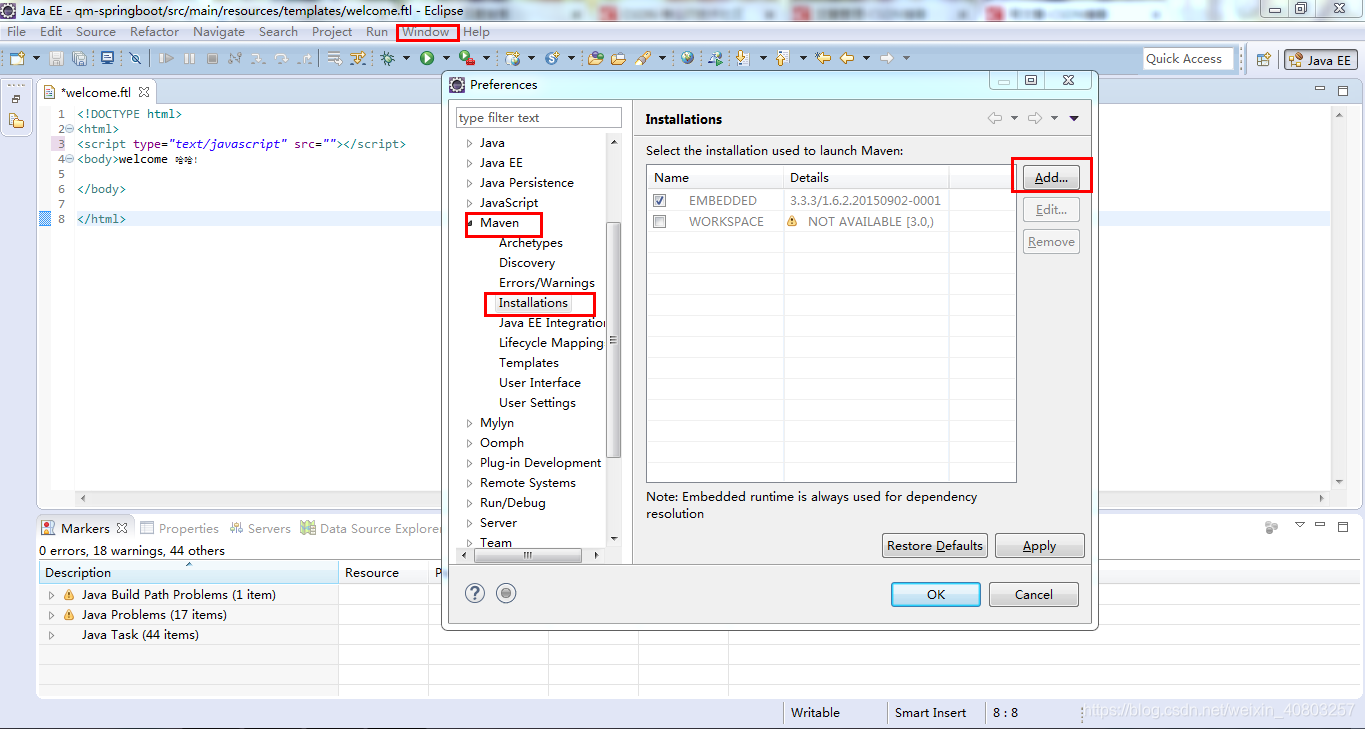
Task: Click the Run Last Tool red toolbox icon
Action: coord(465,59)
